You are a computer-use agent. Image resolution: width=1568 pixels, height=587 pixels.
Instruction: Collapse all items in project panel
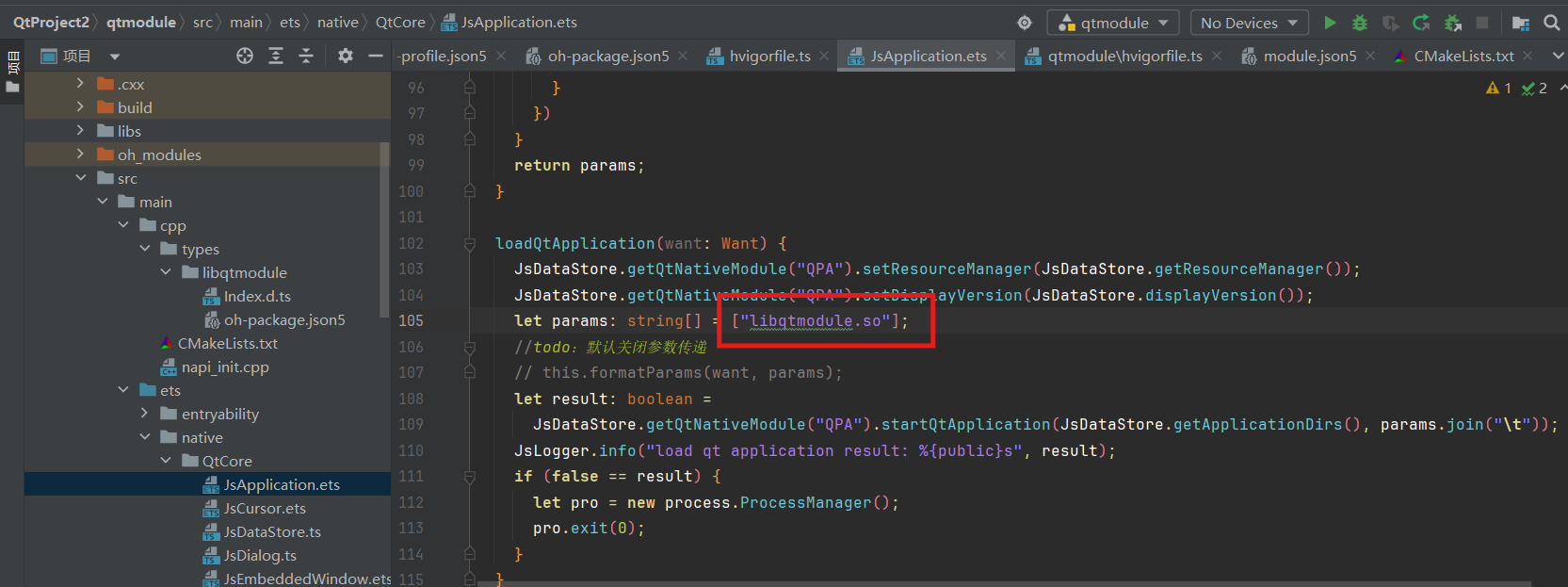click(306, 57)
